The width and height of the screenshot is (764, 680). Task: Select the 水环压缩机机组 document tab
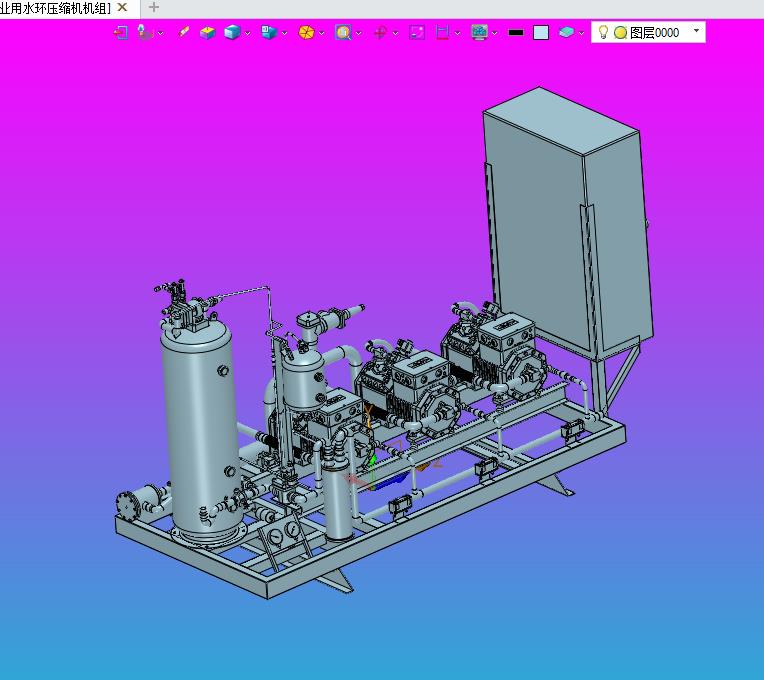point(55,8)
